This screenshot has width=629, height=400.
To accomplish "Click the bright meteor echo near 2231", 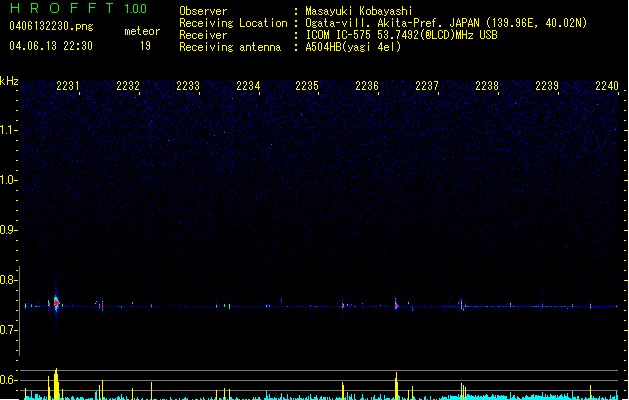I will 56,303.
